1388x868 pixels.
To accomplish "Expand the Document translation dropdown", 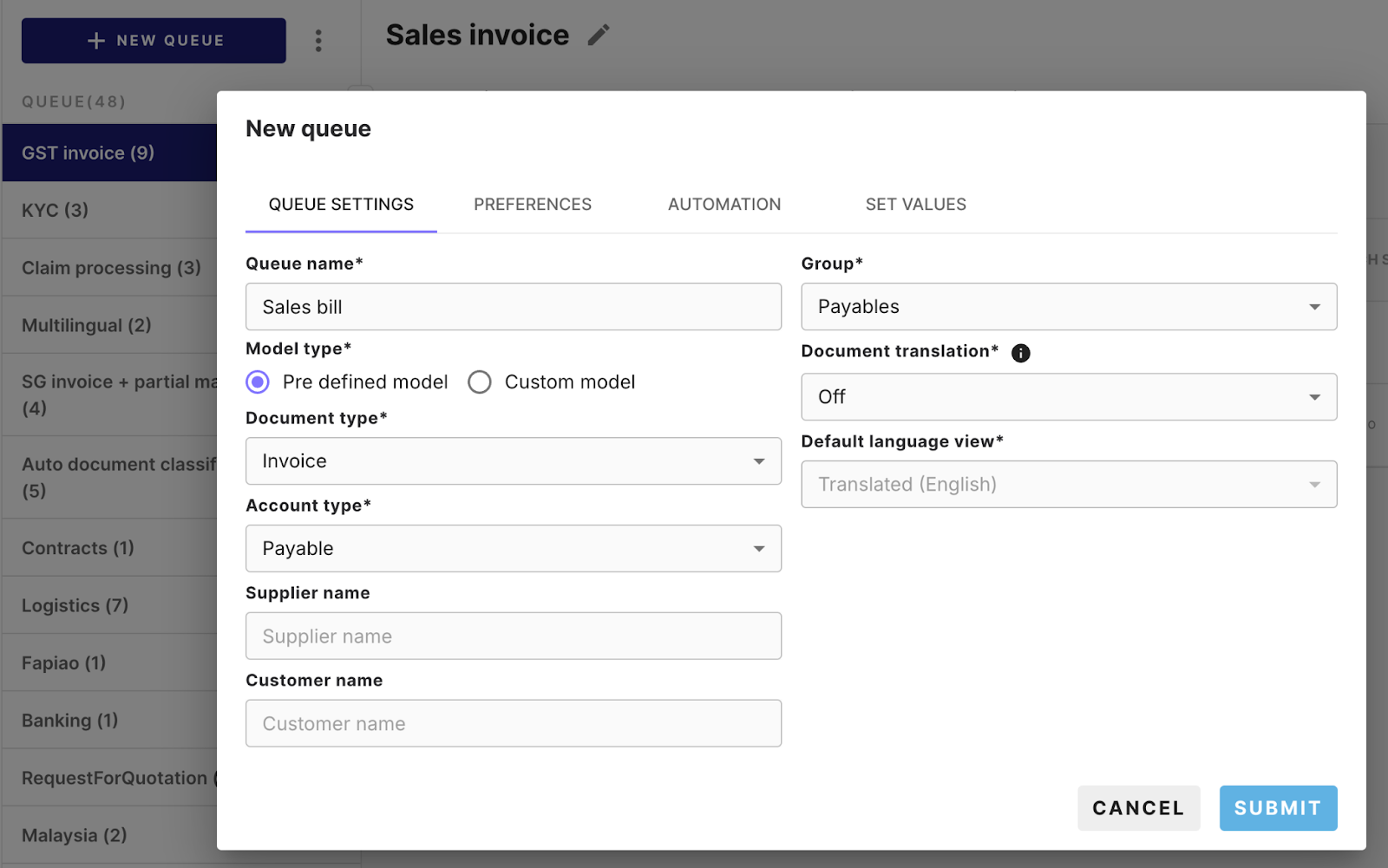I will [x=1069, y=397].
